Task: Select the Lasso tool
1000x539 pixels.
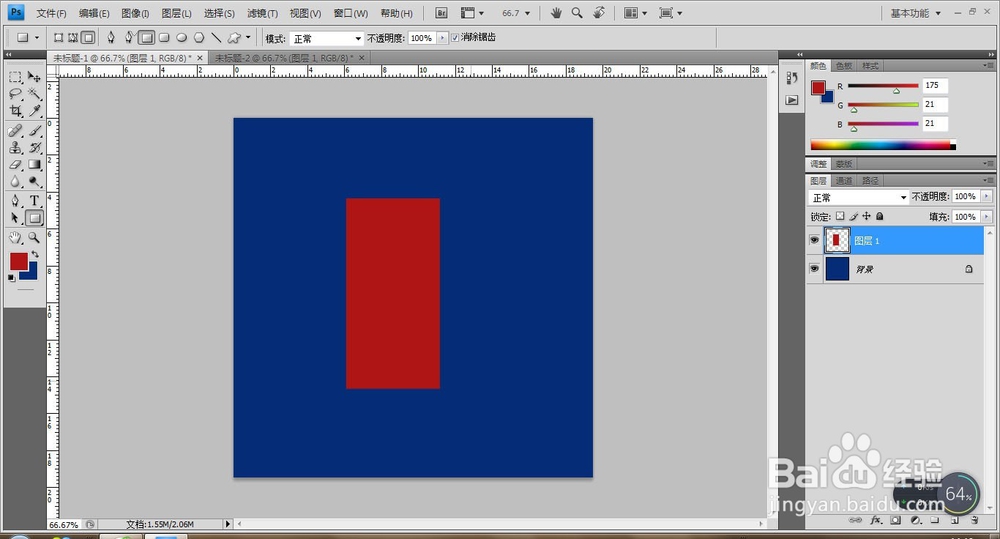Action: [x=15, y=94]
